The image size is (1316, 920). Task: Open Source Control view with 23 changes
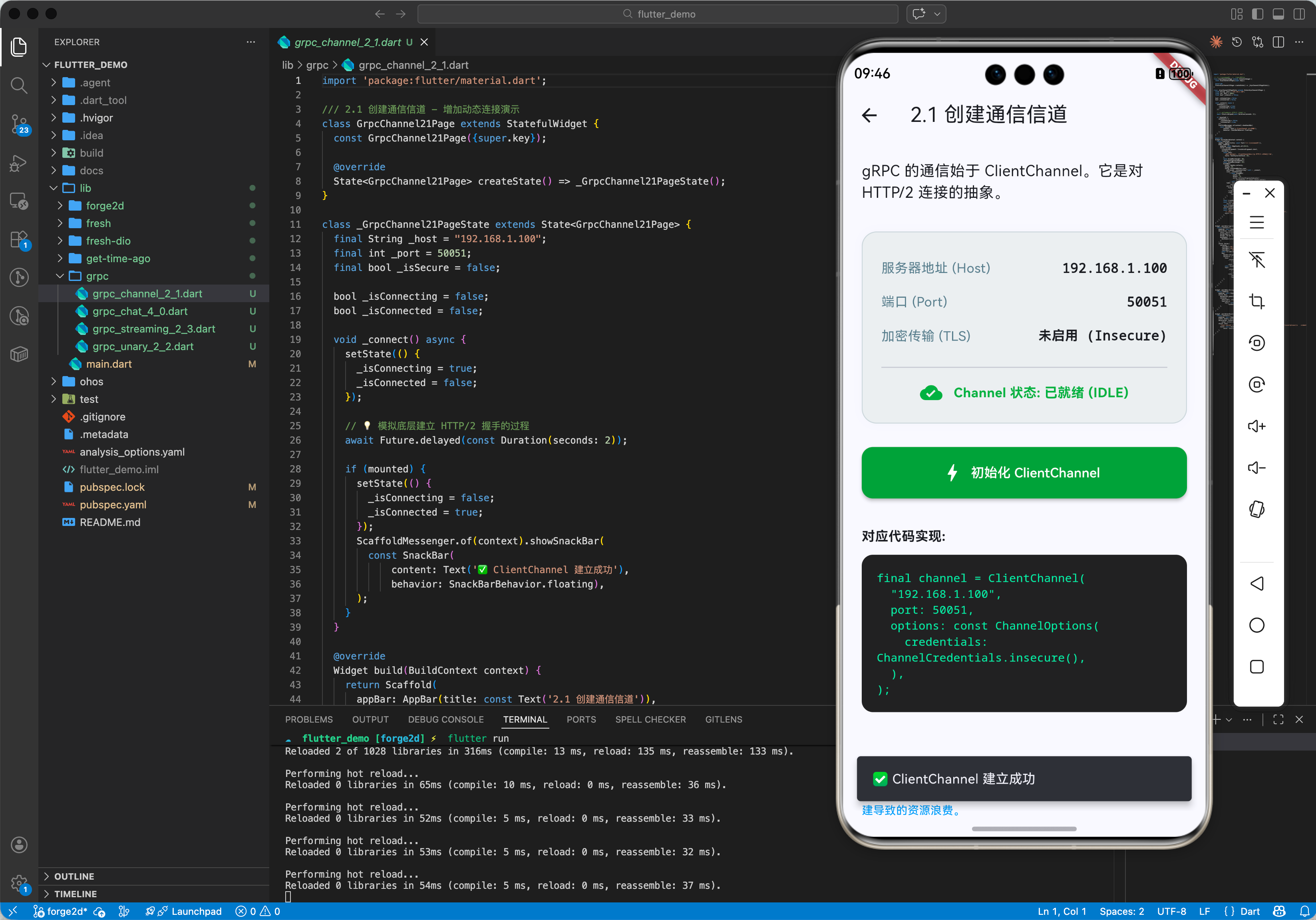(x=19, y=123)
